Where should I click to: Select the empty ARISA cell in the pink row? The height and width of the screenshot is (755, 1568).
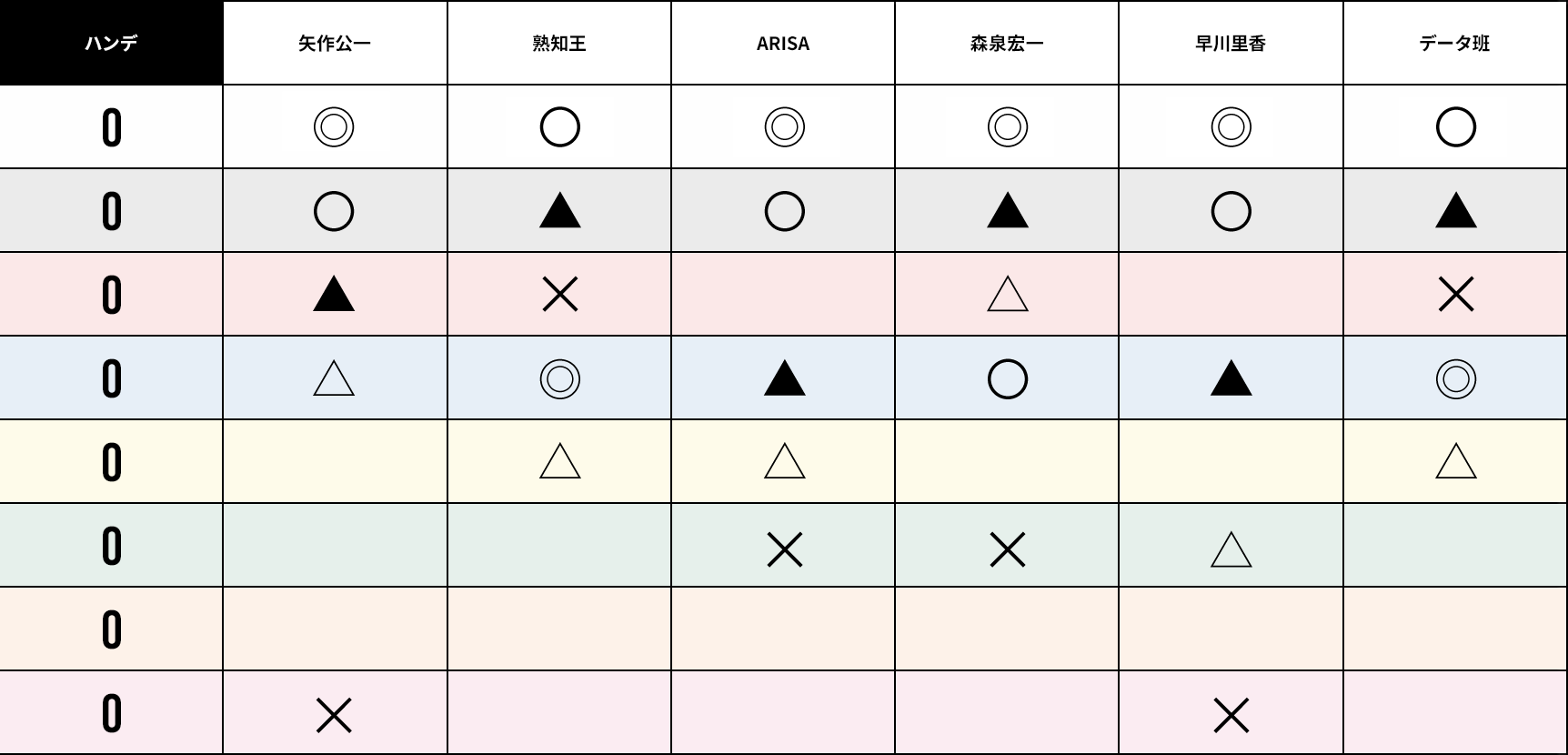pos(783,294)
